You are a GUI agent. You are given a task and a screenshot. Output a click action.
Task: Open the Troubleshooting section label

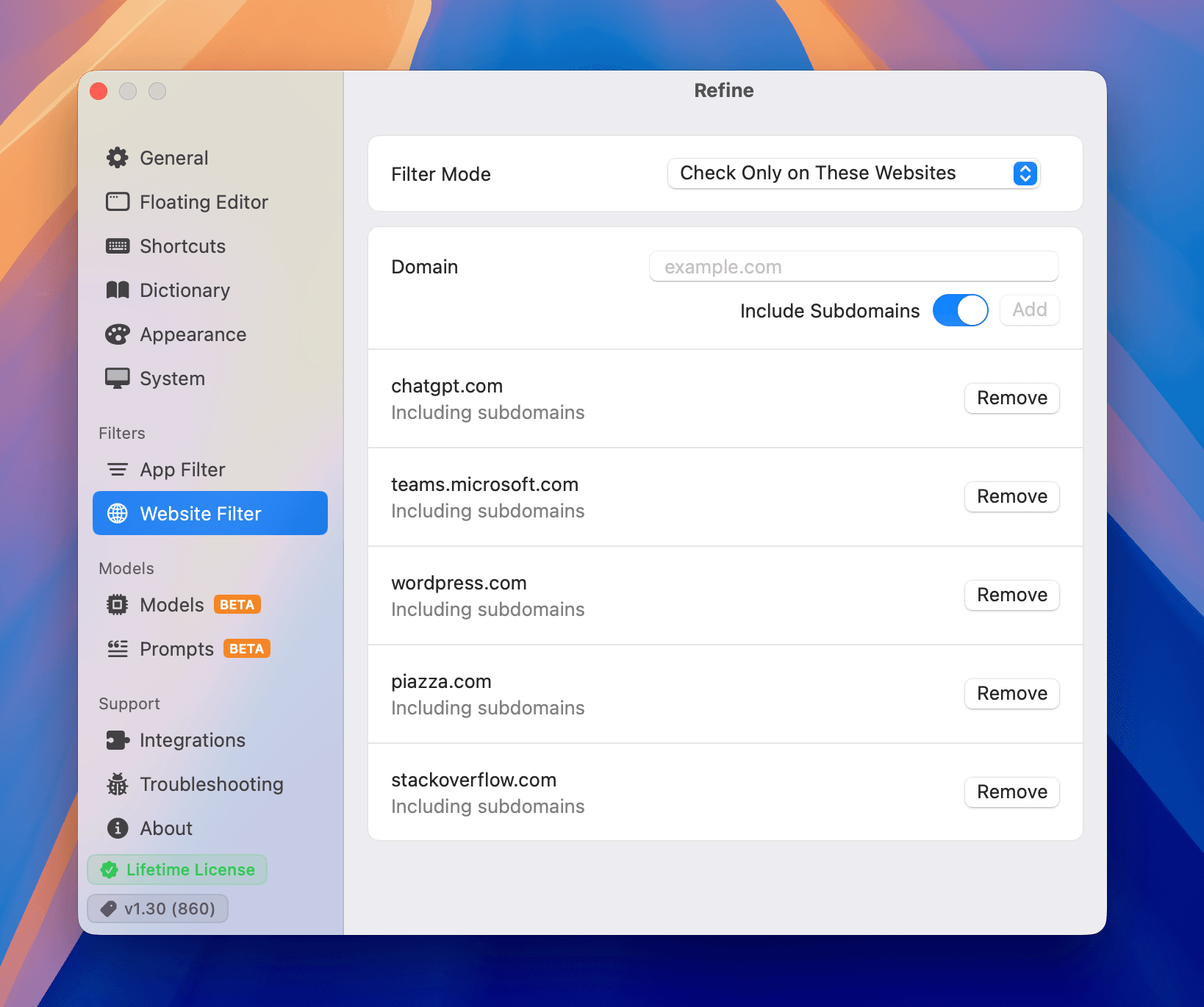[212, 784]
